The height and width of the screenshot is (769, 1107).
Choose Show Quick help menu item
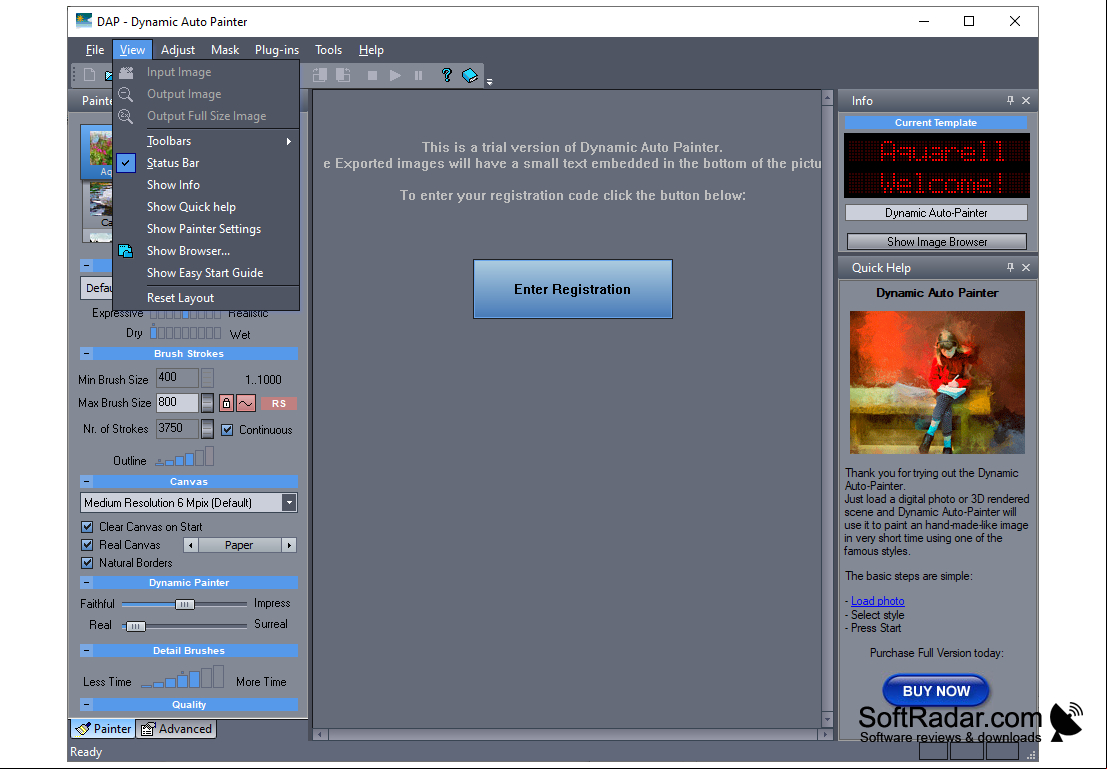206,207
